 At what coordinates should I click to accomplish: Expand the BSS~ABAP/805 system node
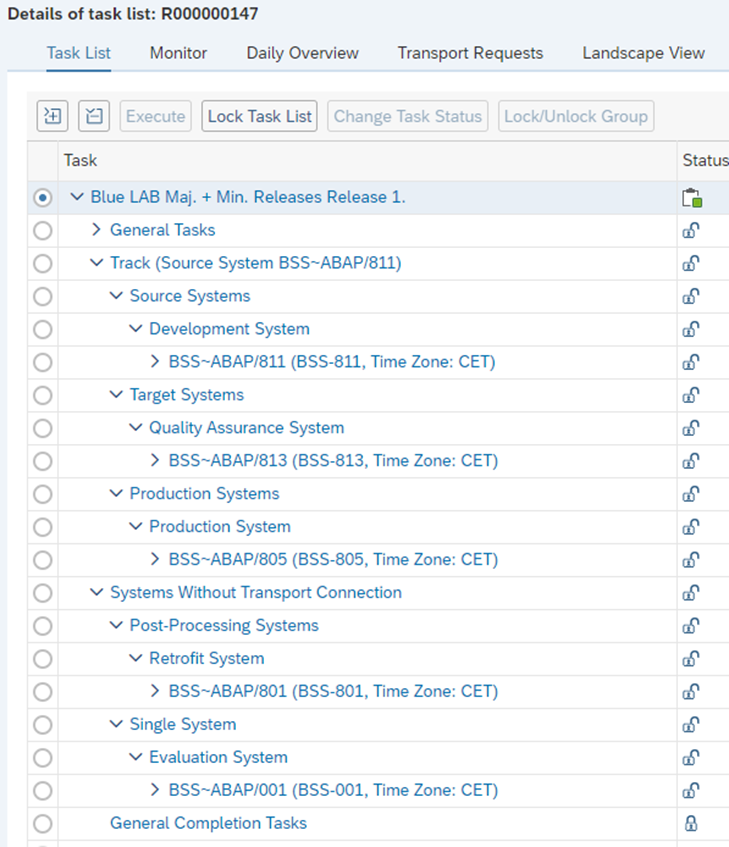pyautogui.click(x=155, y=560)
